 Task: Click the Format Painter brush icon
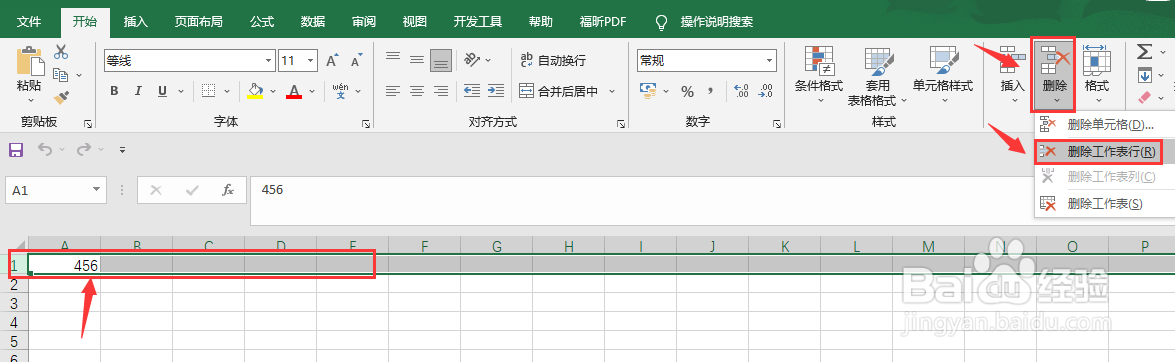(x=61, y=97)
